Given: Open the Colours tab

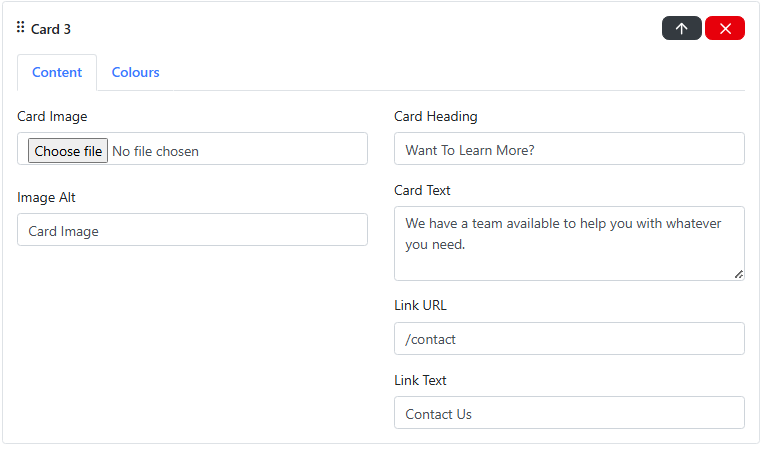Looking at the screenshot, I should [135, 73].
